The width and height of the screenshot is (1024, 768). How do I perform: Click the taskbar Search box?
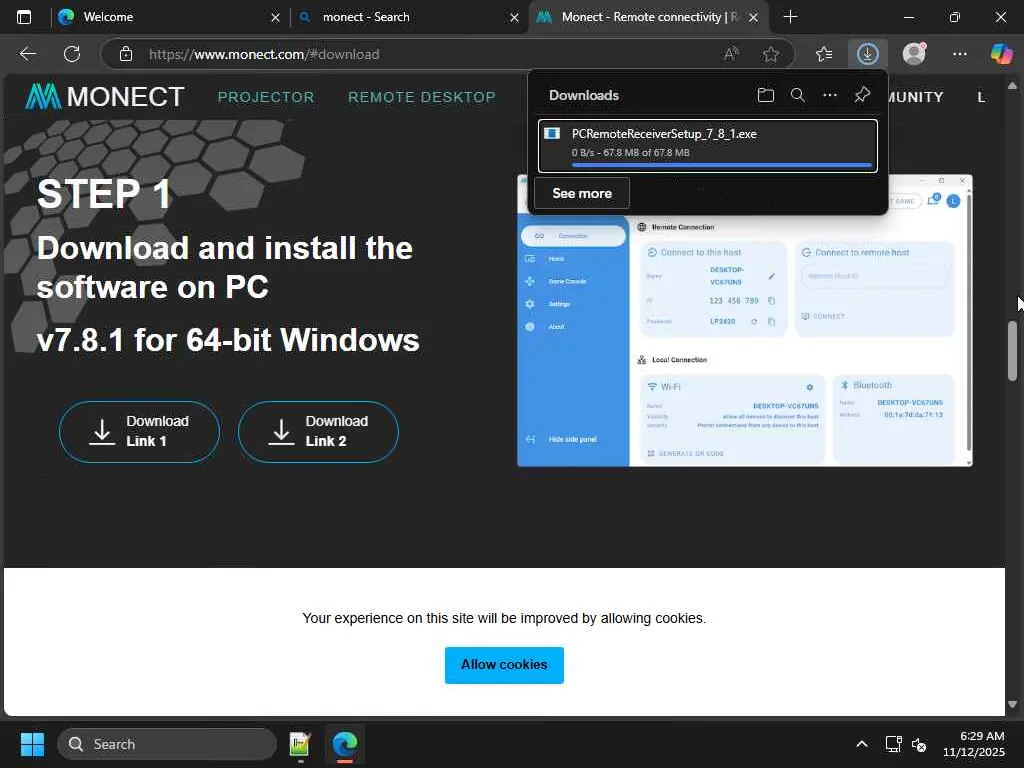pyautogui.click(x=167, y=744)
